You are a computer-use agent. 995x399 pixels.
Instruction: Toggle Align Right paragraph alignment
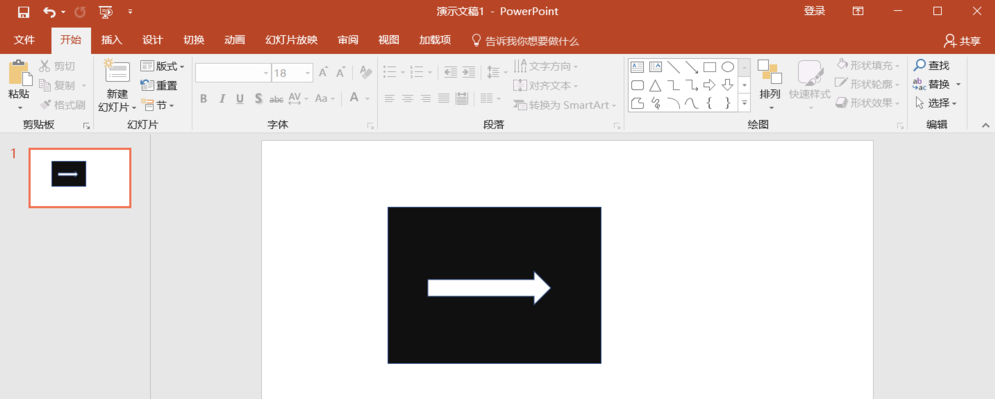[426, 98]
